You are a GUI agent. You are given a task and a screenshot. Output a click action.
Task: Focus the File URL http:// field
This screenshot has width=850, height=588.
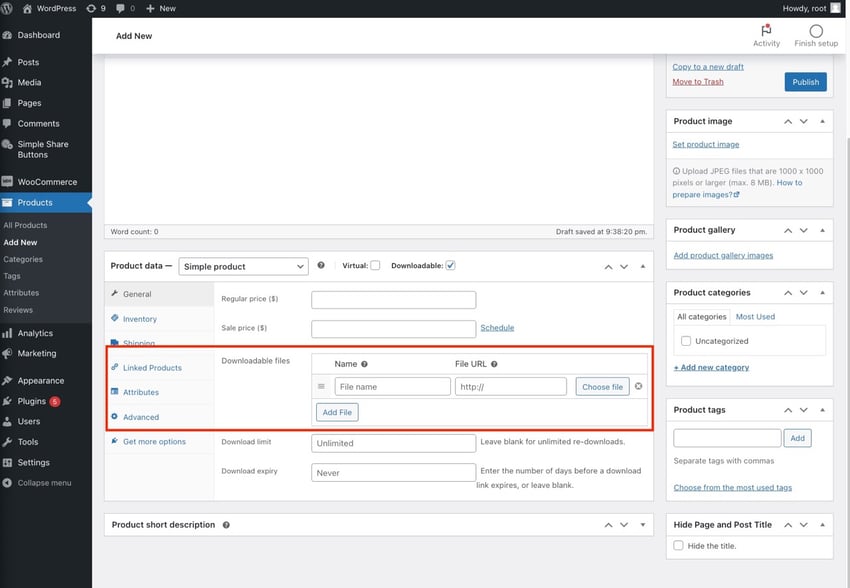coord(511,386)
